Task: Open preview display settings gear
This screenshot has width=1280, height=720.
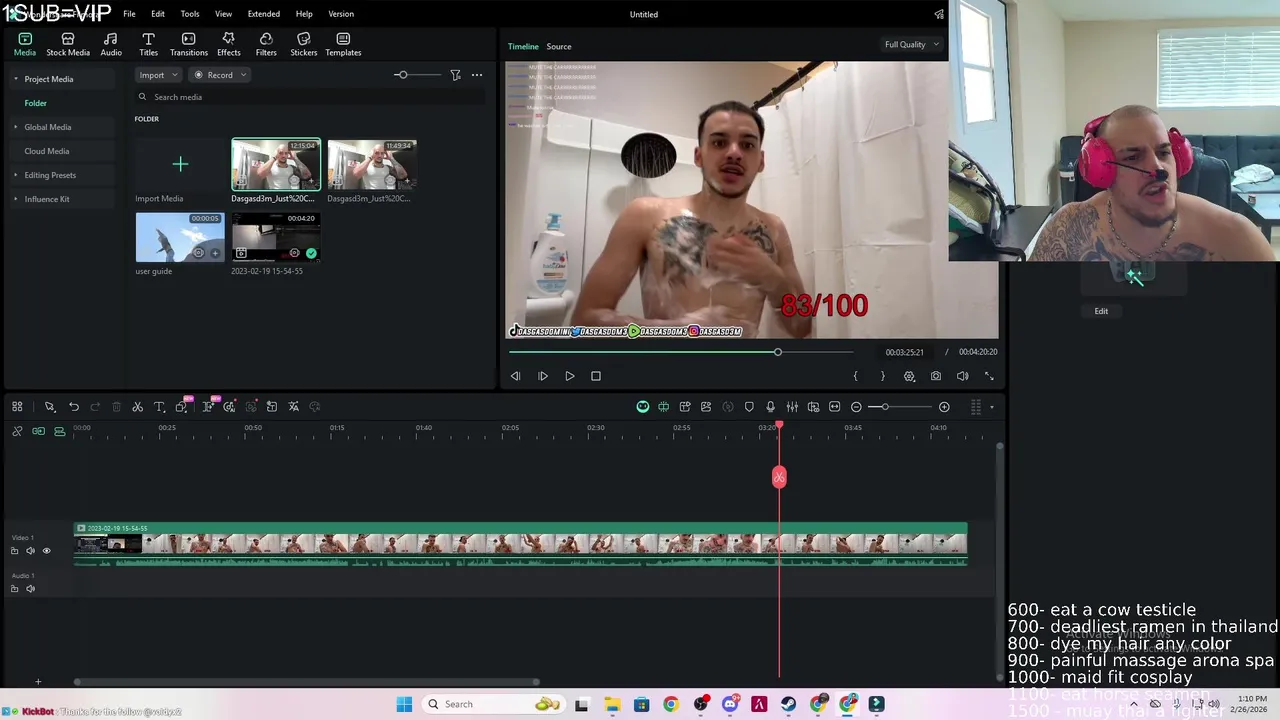Action: (x=909, y=376)
